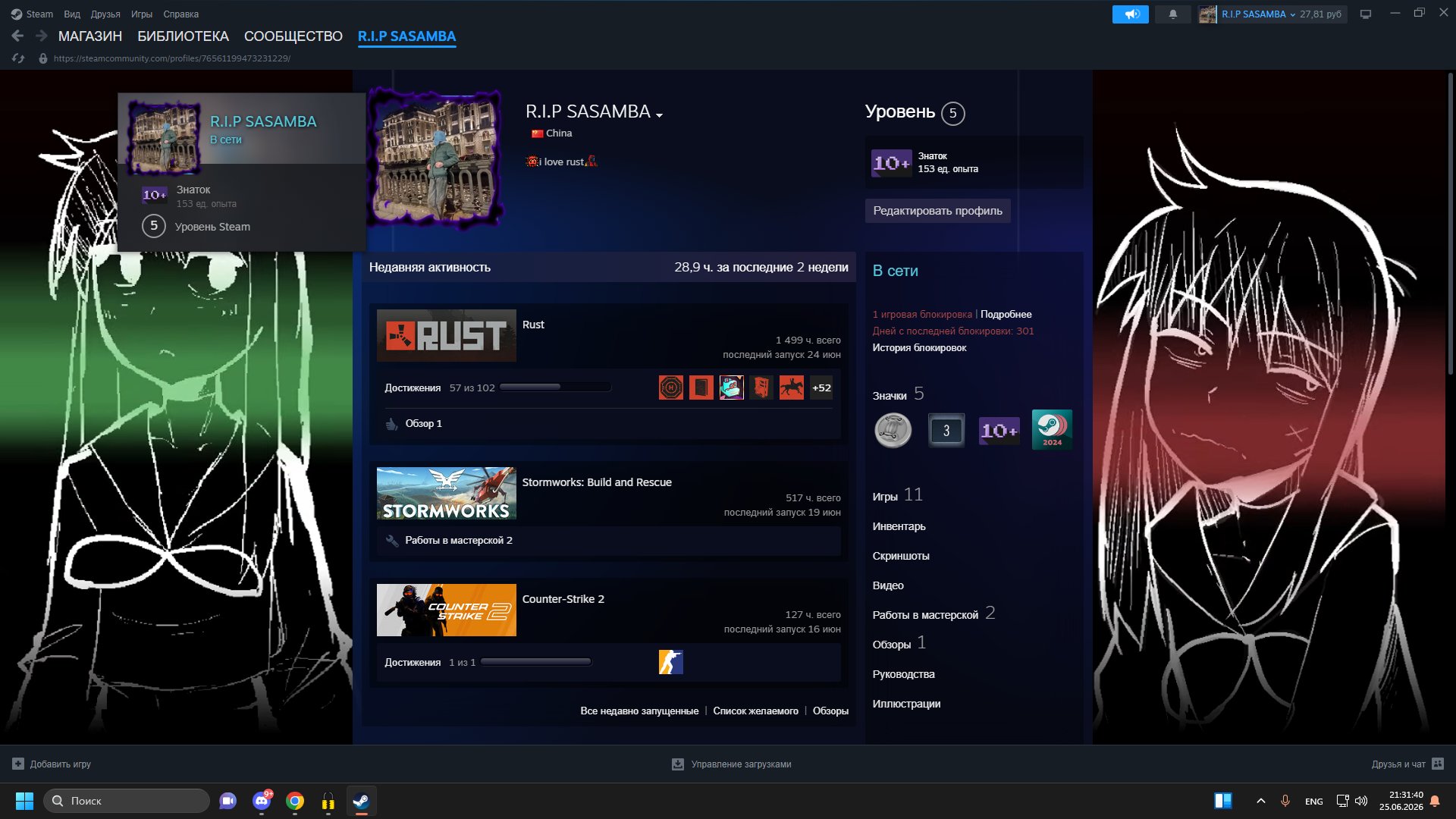The width and height of the screenshot is (1456, 819).
Task: Click the Counter-Strike 2 achievements progress bar
Action: (x=536, y=662)
